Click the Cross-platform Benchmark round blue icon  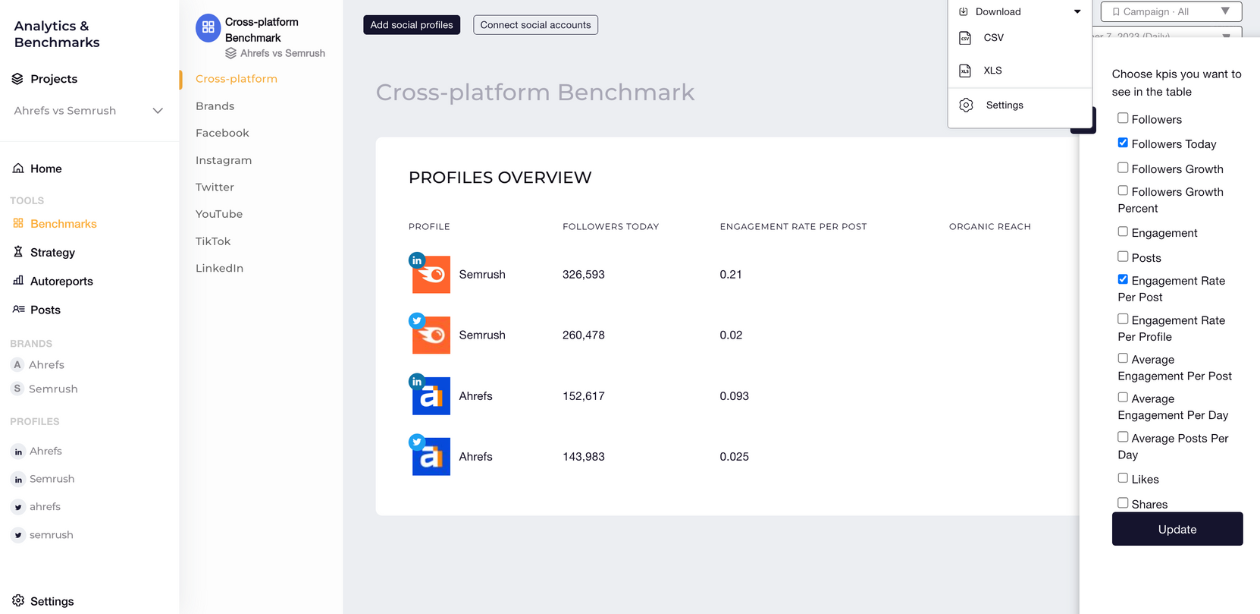click(x=208, y=28)
